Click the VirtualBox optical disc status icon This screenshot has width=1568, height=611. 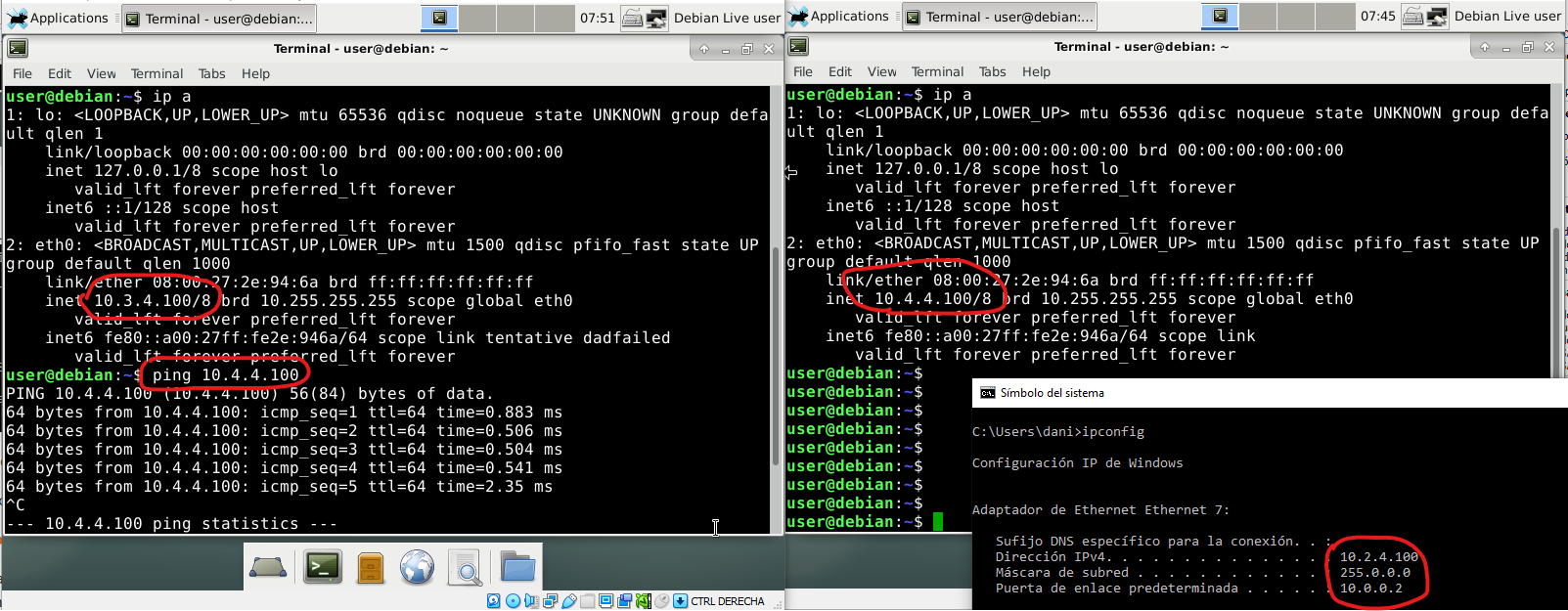(513, 601)
